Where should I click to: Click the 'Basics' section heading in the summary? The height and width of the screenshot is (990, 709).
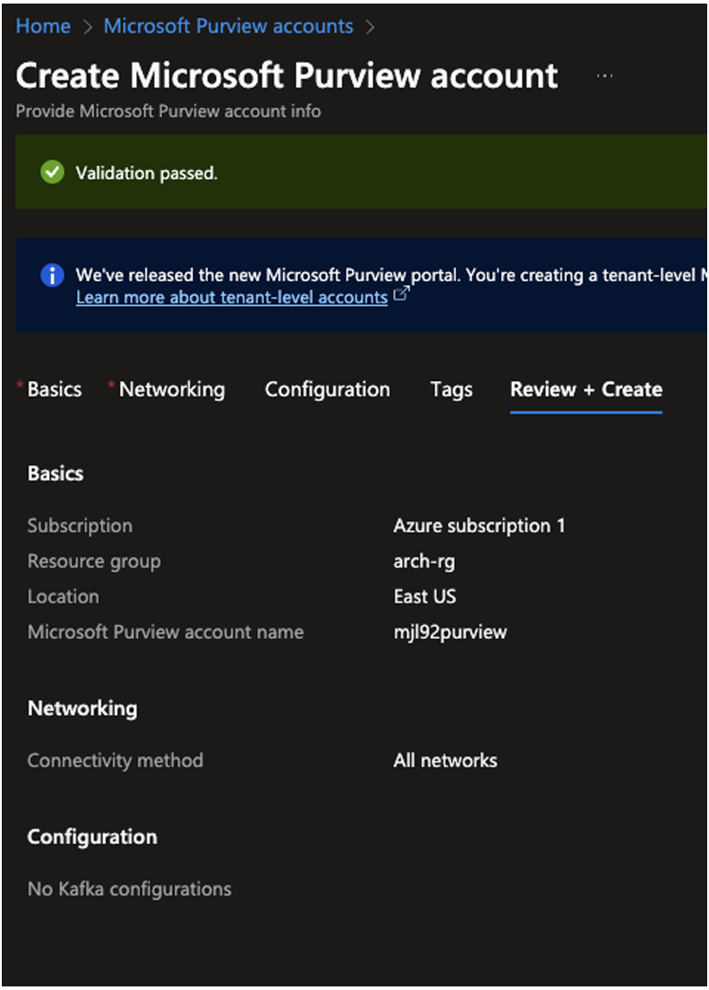click(x=56, y=474)
